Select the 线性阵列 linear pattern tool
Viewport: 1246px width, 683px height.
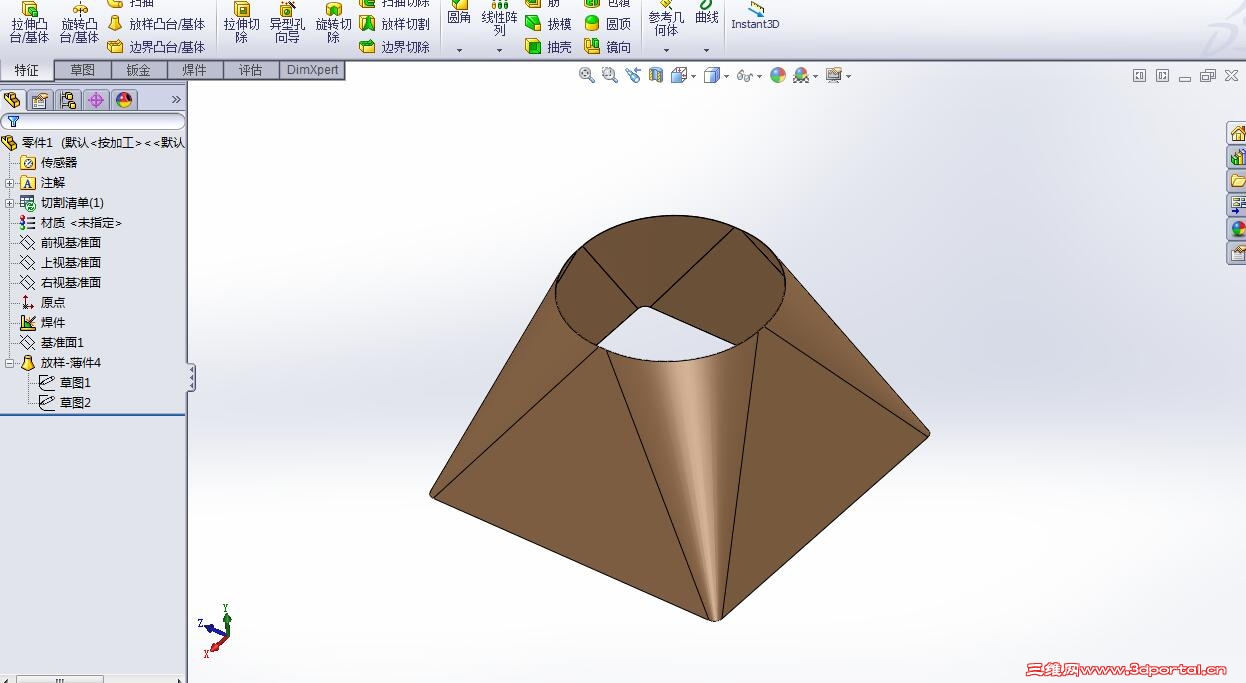(499, 18)
